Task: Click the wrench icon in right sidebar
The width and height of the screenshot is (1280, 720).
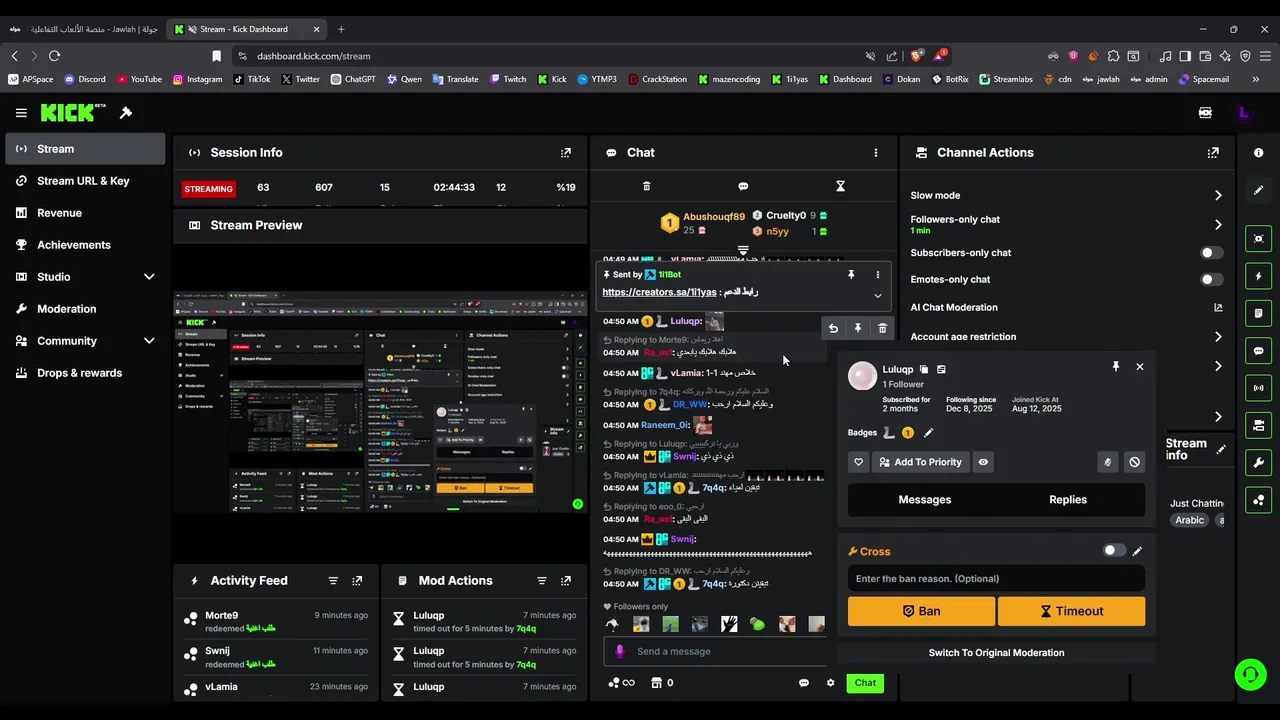Action: pos(1258,462)
